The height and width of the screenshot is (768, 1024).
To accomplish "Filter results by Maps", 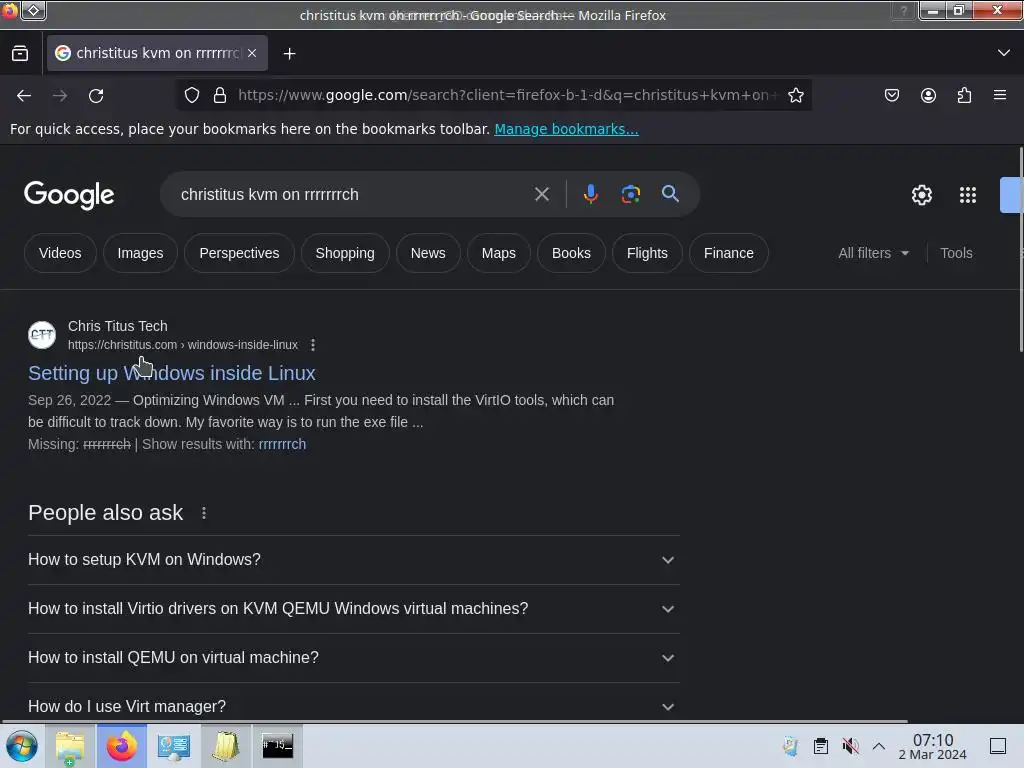I will tap(498, 253).
